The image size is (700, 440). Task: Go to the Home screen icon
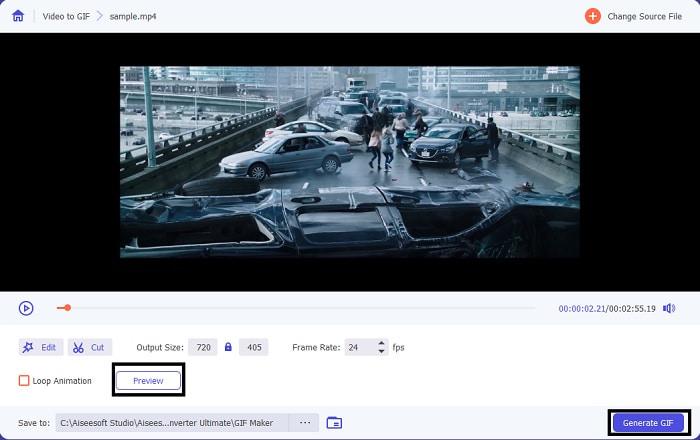[18, 16]
